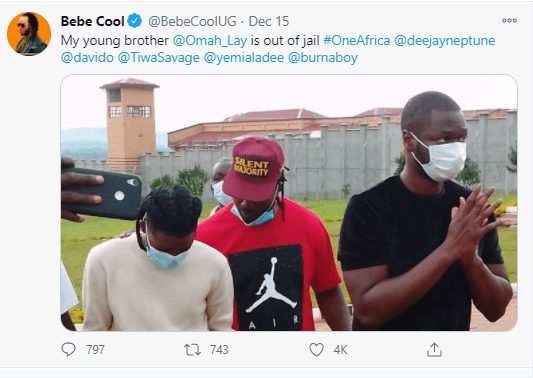Click the reply speech bubble icon
533x378 pixels.
click(68, 349)
